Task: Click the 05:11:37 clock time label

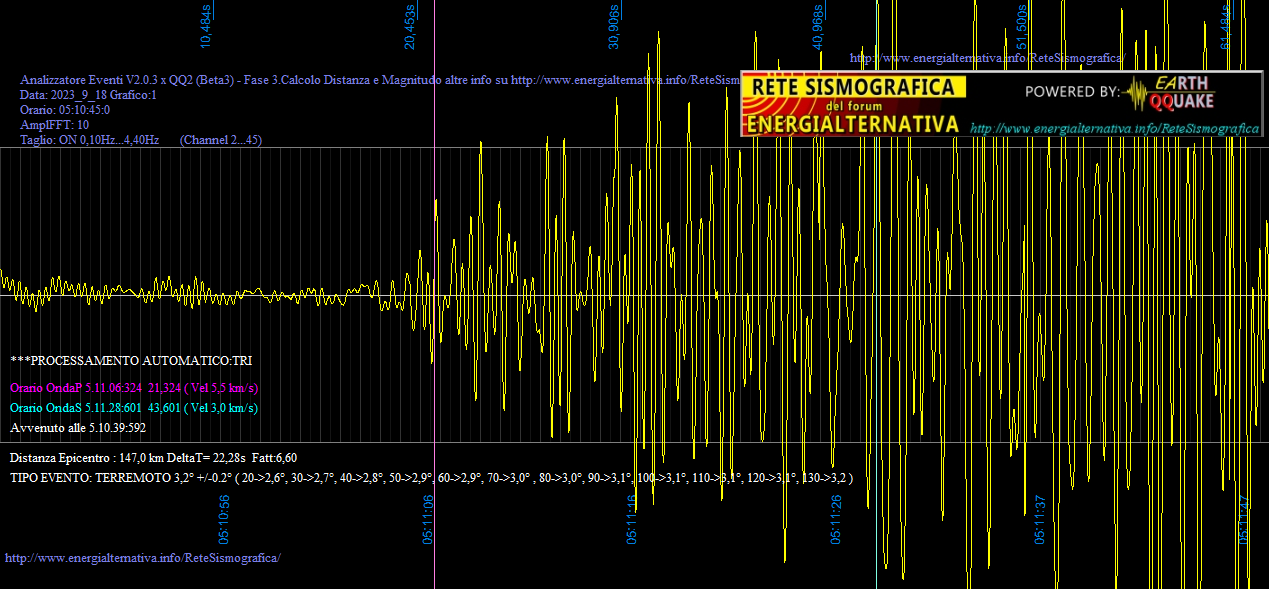Action: tap(1040, 518)
